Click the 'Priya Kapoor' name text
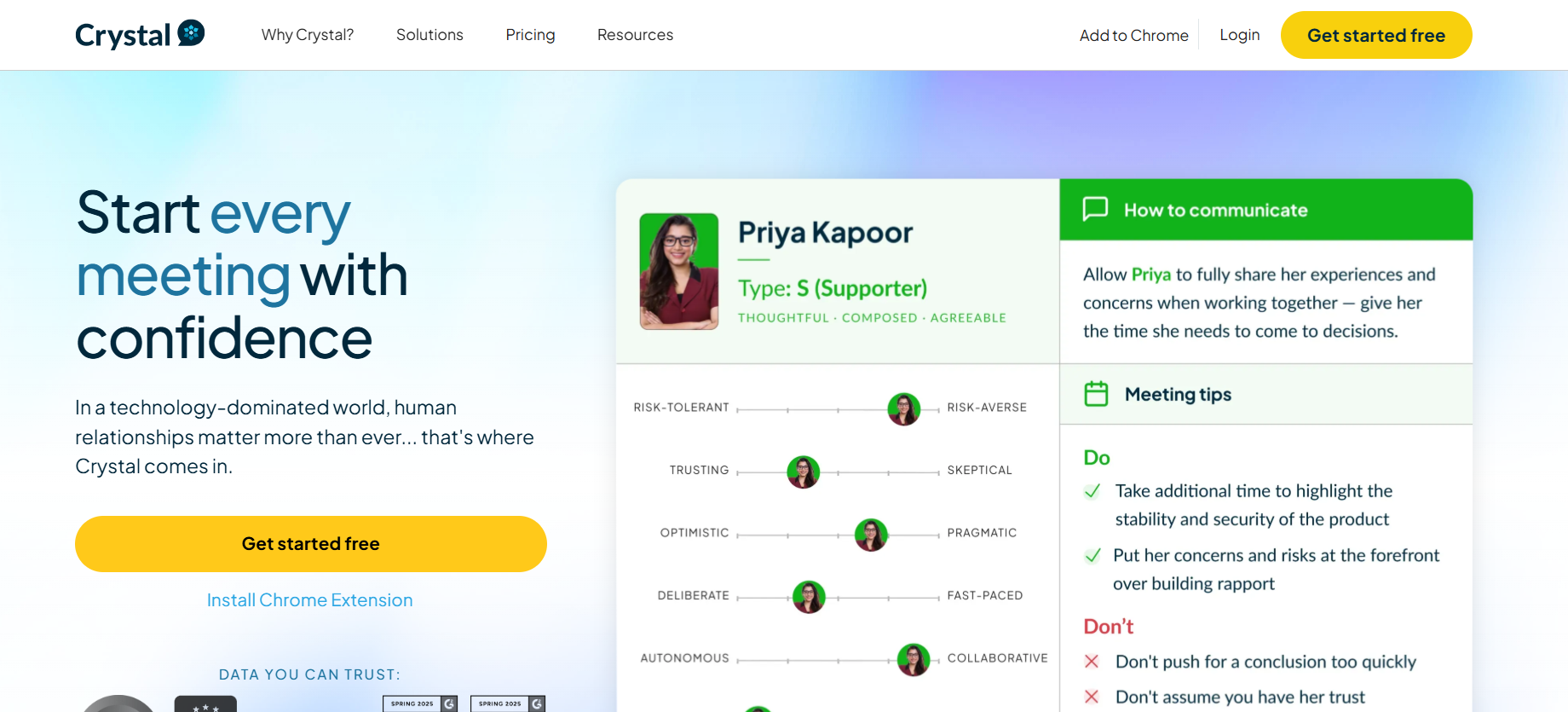The width and height of the screenshot is (1568, 712). pos(825,233)
